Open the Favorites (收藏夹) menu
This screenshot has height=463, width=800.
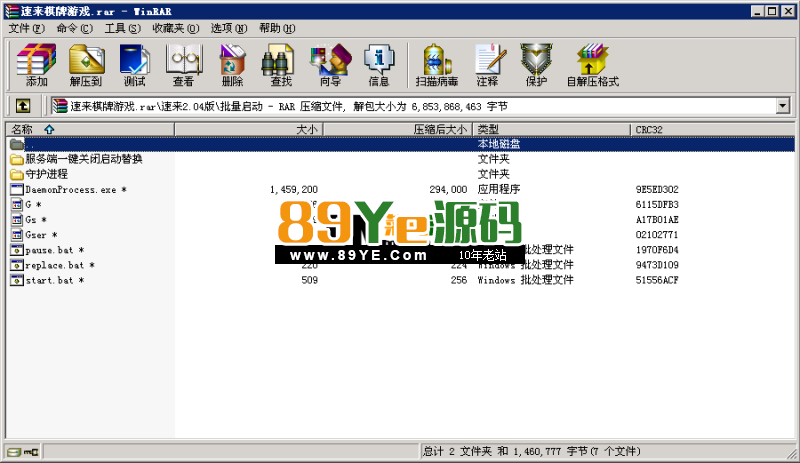click(x=176, y=28)
